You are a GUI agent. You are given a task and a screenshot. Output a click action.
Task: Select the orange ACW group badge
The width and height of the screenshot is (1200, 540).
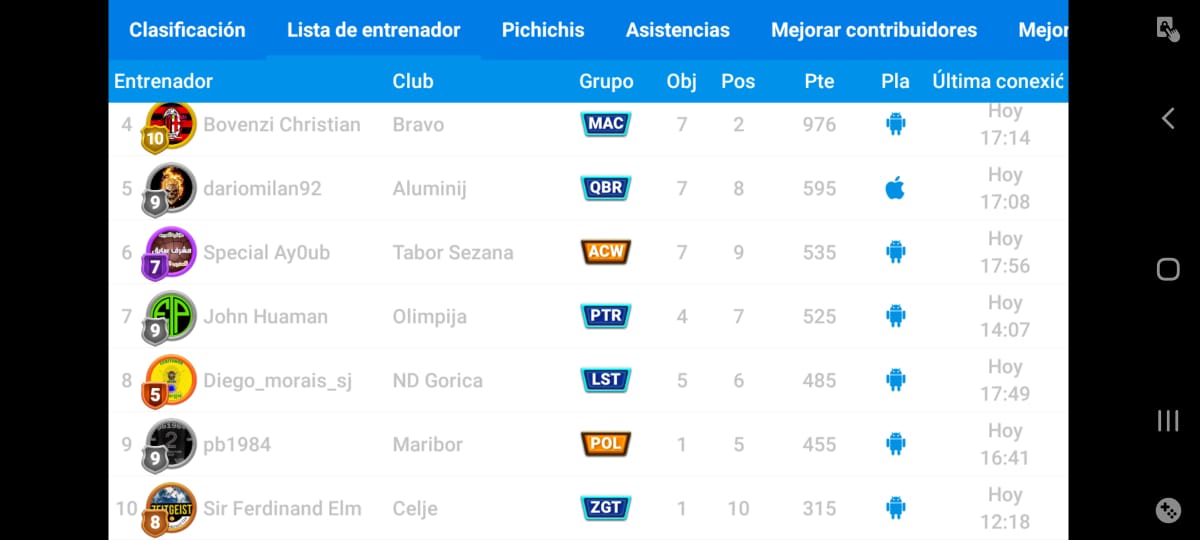[605, 252]
